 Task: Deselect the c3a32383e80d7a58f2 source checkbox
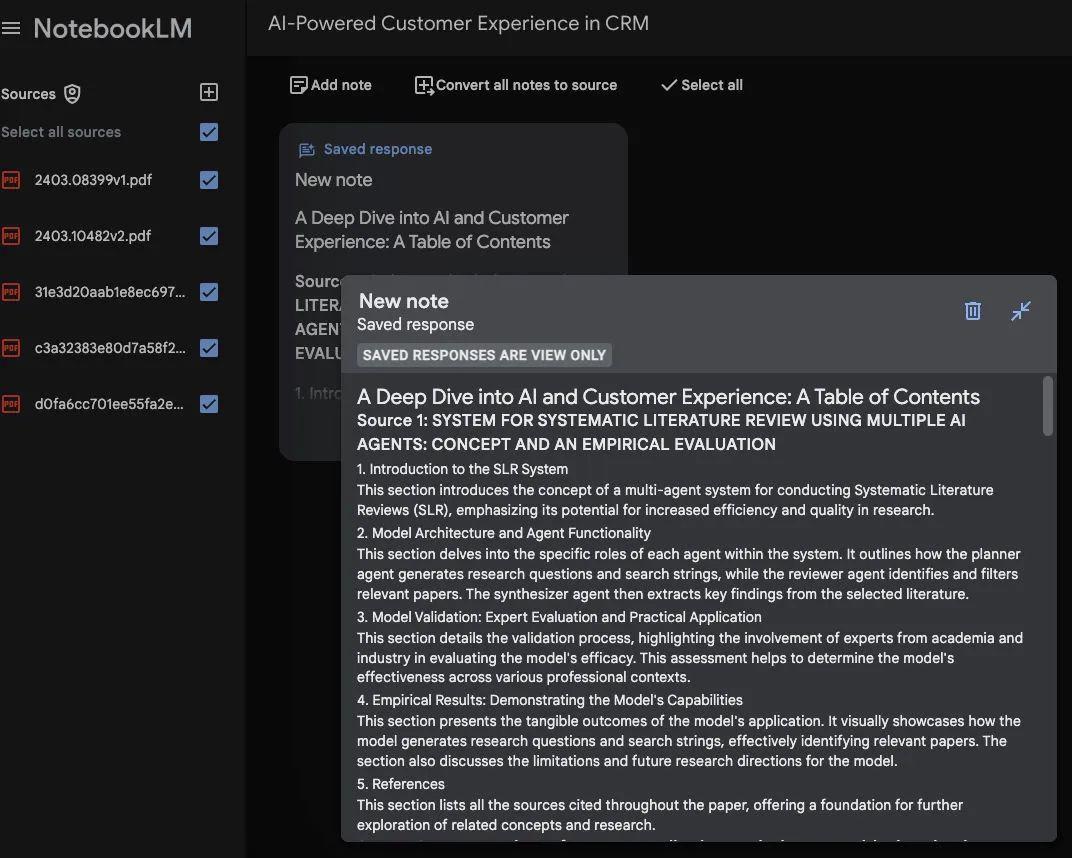(209, 348)
